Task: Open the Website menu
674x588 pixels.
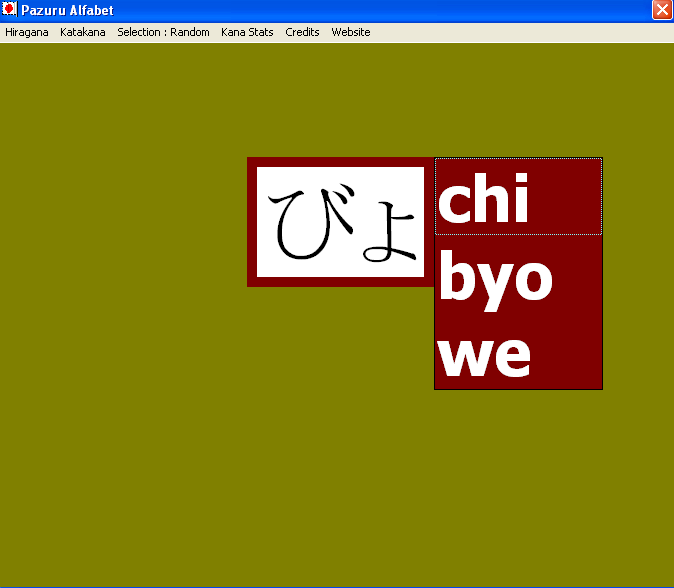Action: coord(351,32)
